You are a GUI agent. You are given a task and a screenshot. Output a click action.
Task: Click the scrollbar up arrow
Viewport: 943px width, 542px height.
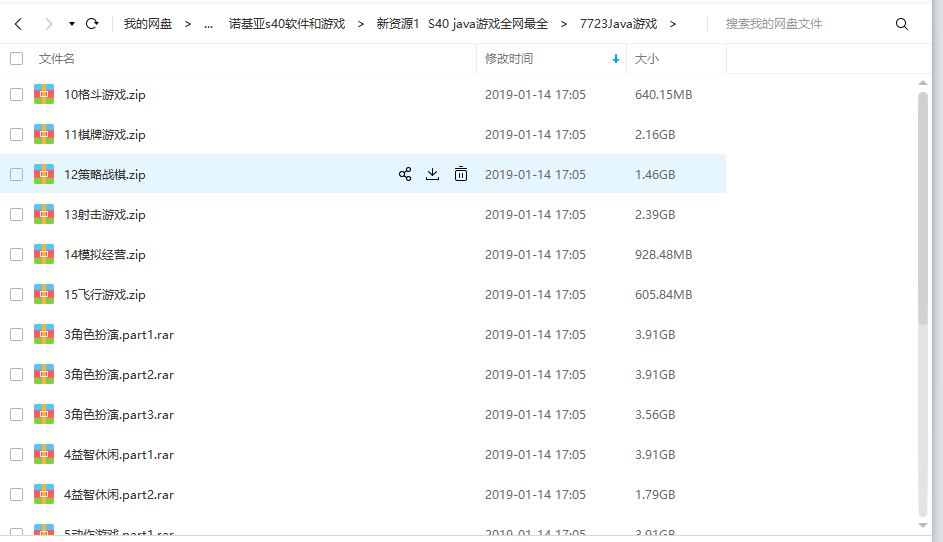click(x=923, y=82)
